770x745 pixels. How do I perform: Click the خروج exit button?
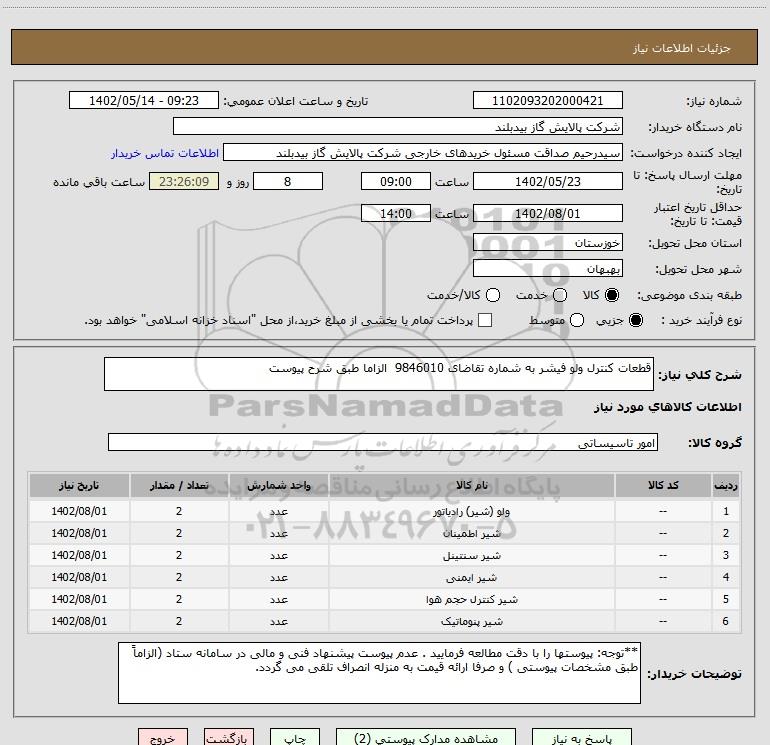click(x=163, y=738)
